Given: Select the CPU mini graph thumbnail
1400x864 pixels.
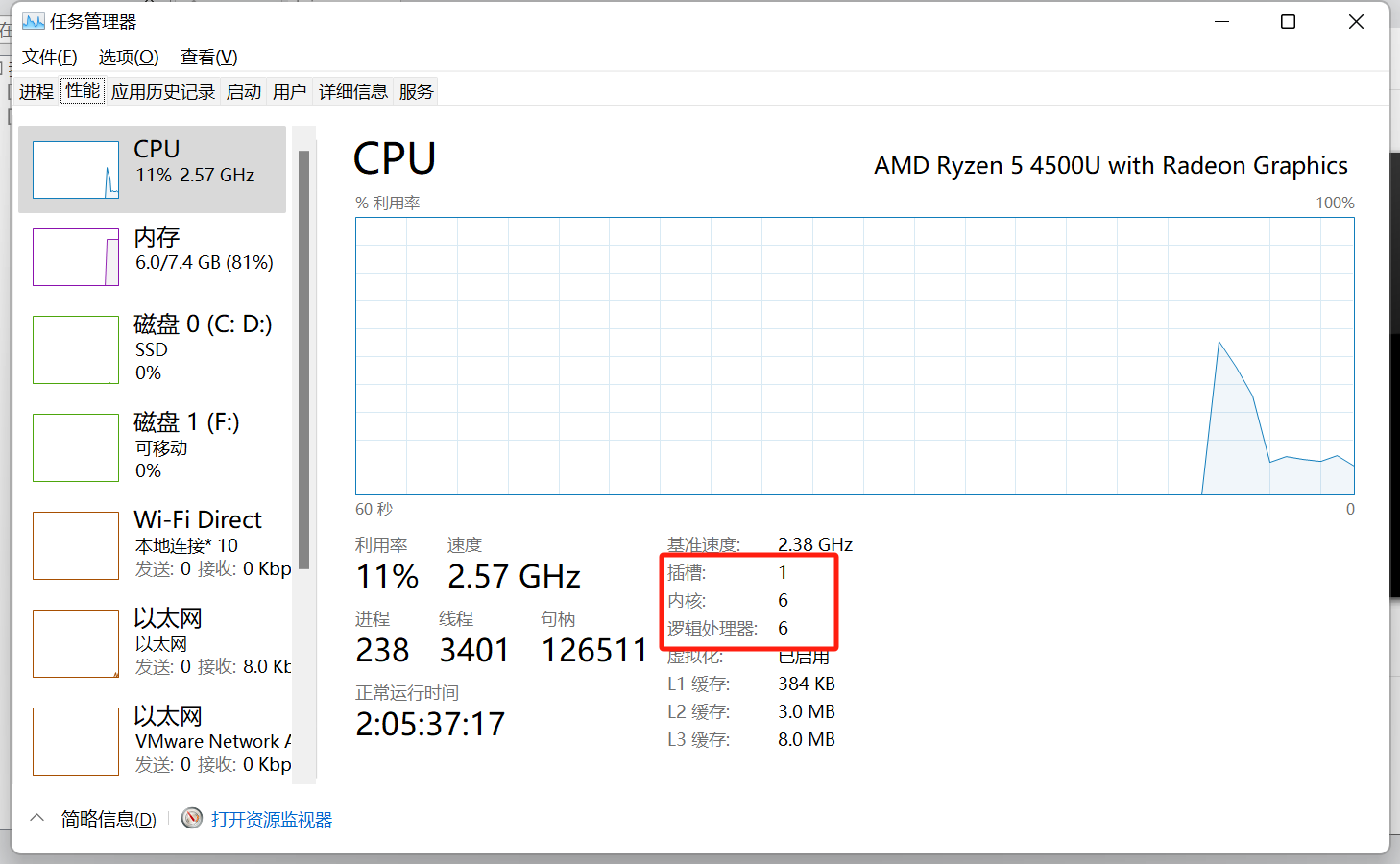Looking at the screenshot, I should [x=76, y=170].
